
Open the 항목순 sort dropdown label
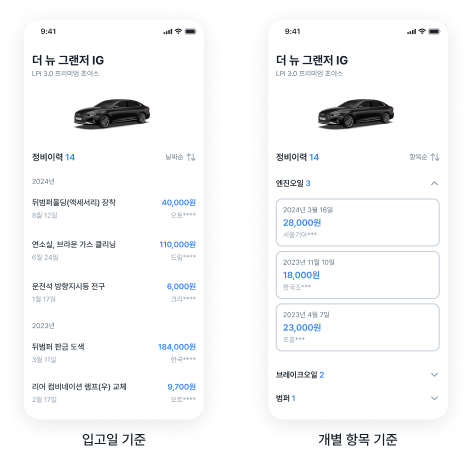tap(418, 157)
